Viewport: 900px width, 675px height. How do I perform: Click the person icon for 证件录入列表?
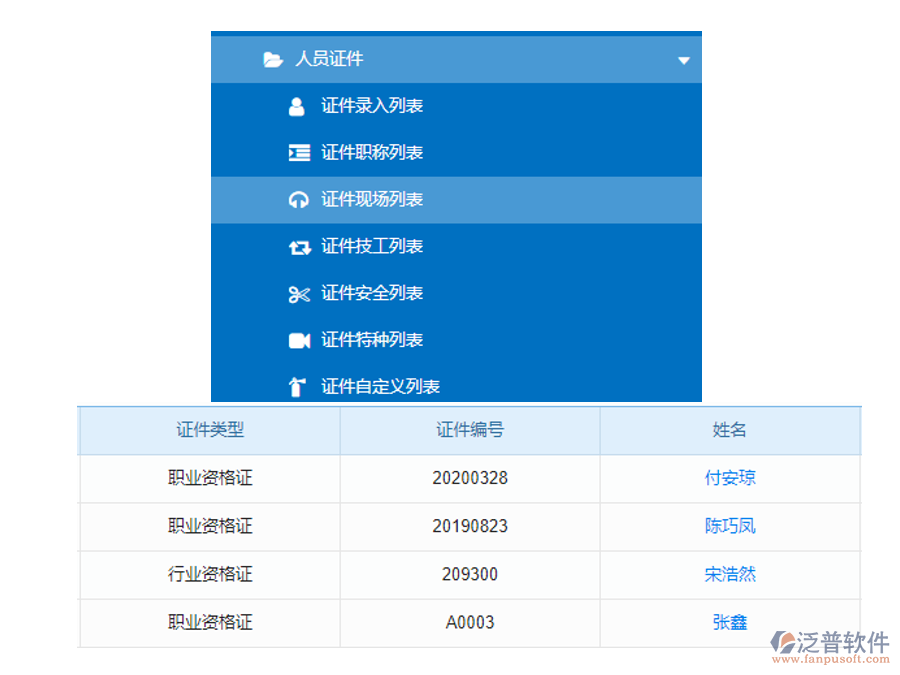tap(297, 106)
